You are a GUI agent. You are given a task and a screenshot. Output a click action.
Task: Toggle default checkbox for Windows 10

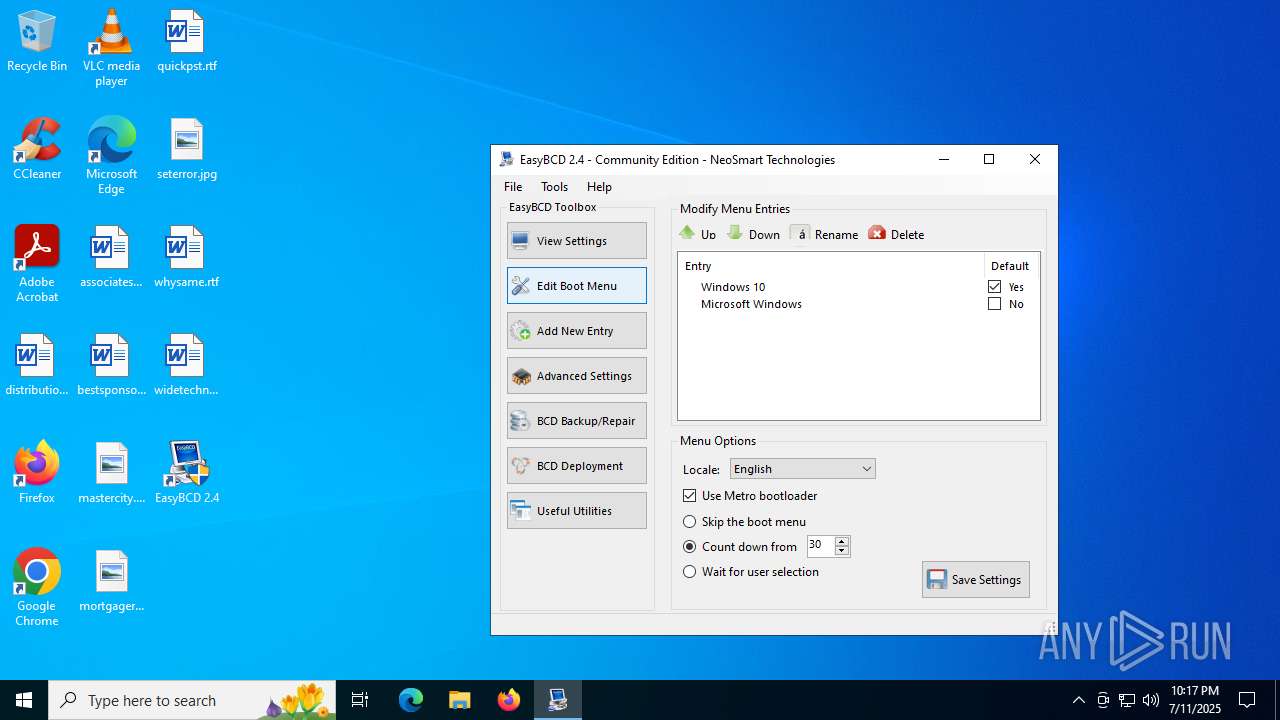(994, 287)
